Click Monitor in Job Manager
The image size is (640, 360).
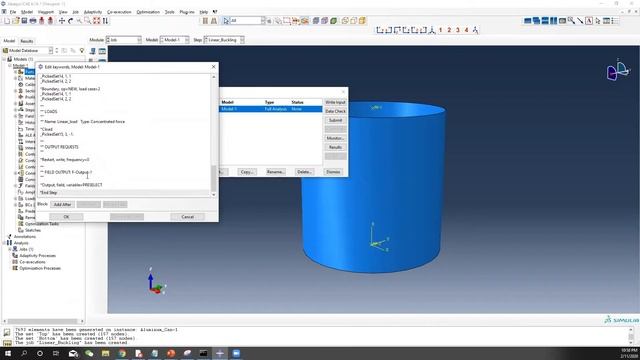coord(336,138)
